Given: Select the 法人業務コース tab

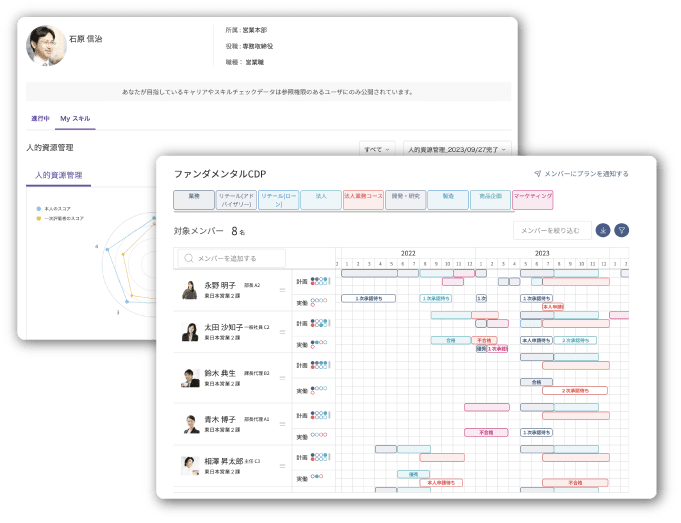Looking at the screenshot, I should [364, 200].
